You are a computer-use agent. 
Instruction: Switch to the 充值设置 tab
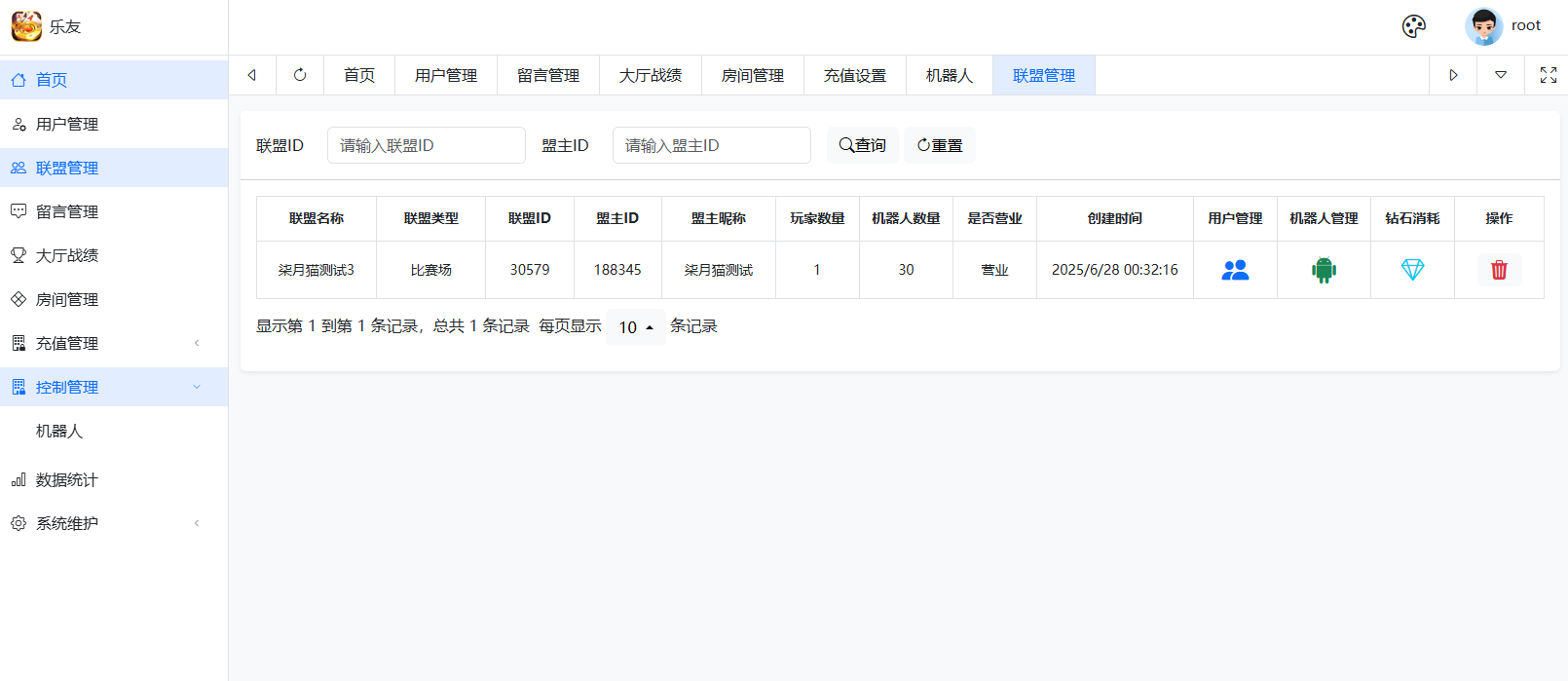[x=855, y=75]
